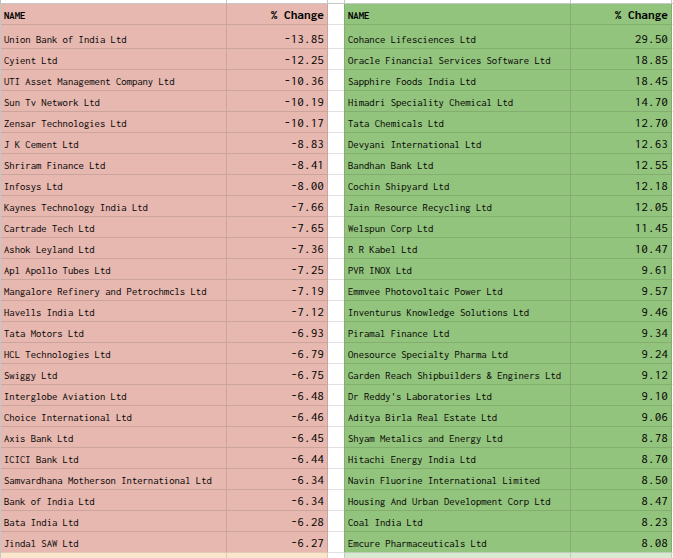Select the red table NAME header cell

[113, 15]
